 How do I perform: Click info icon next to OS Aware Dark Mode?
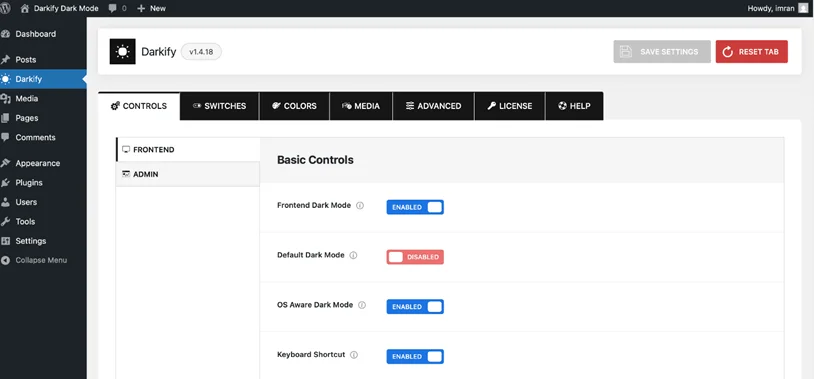click(x=362, y=305)
